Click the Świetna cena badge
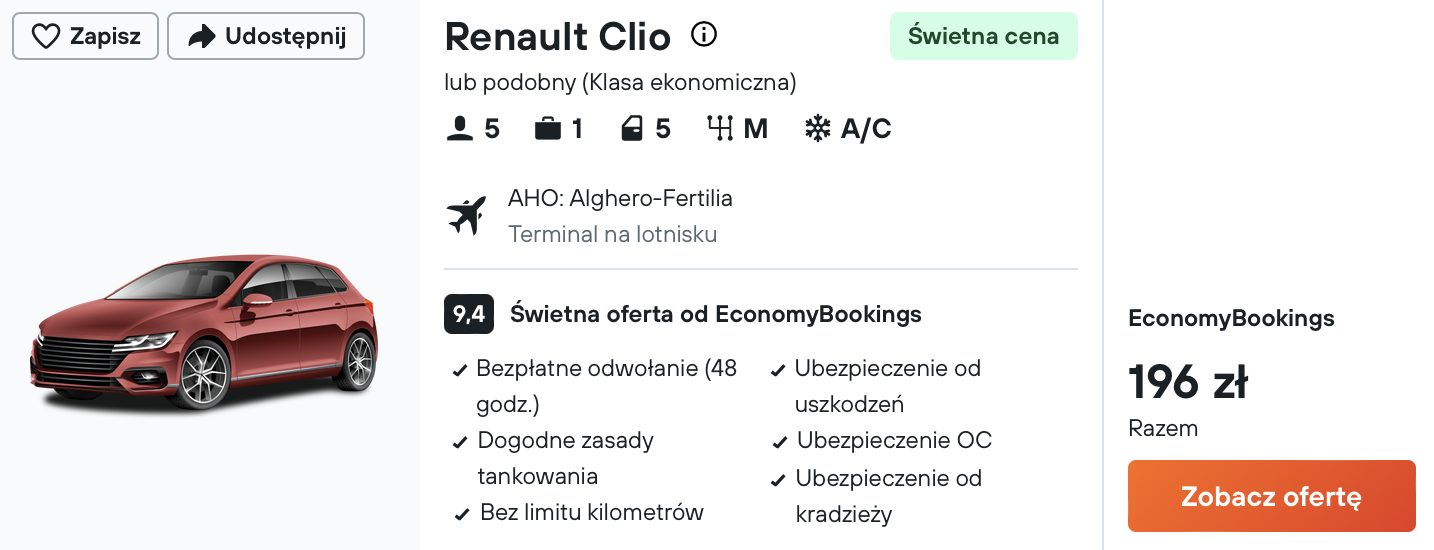 pos(984,36)
